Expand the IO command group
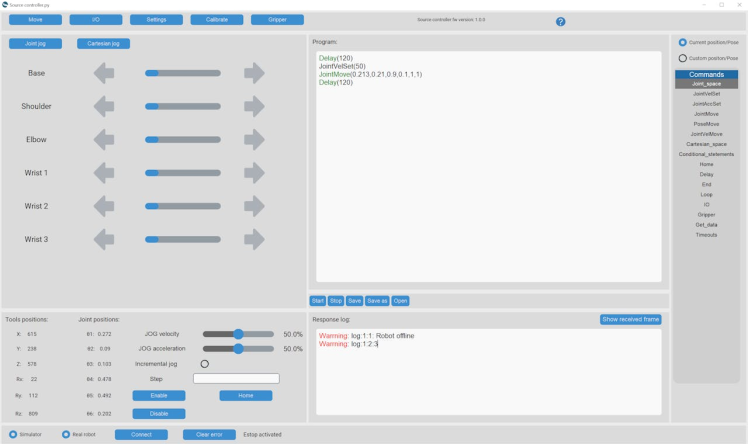This screenshot has height=444, width=748. (x=706, y=205)
